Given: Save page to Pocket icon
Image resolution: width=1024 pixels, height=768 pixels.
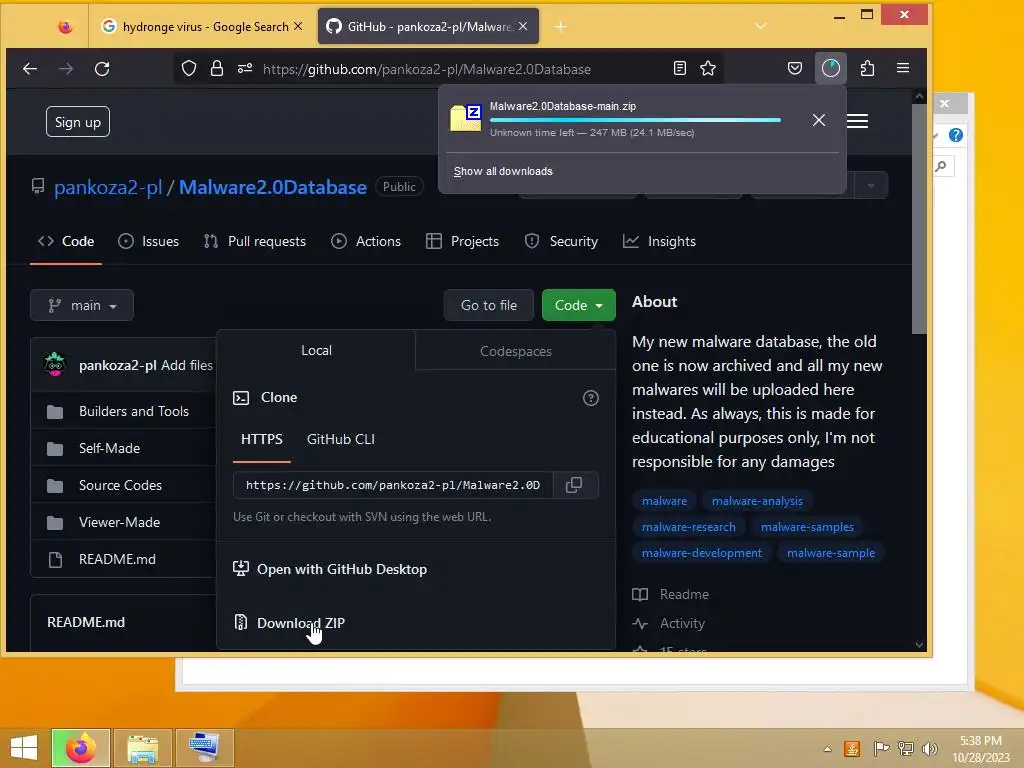Looking at the screenshot, I should tap(795, 69).
